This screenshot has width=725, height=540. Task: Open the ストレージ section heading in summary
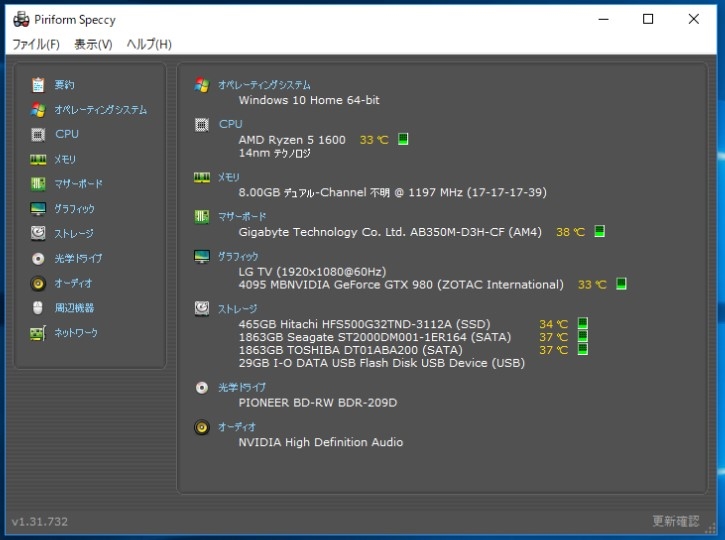pyautogui.click(x=238, y=309)
